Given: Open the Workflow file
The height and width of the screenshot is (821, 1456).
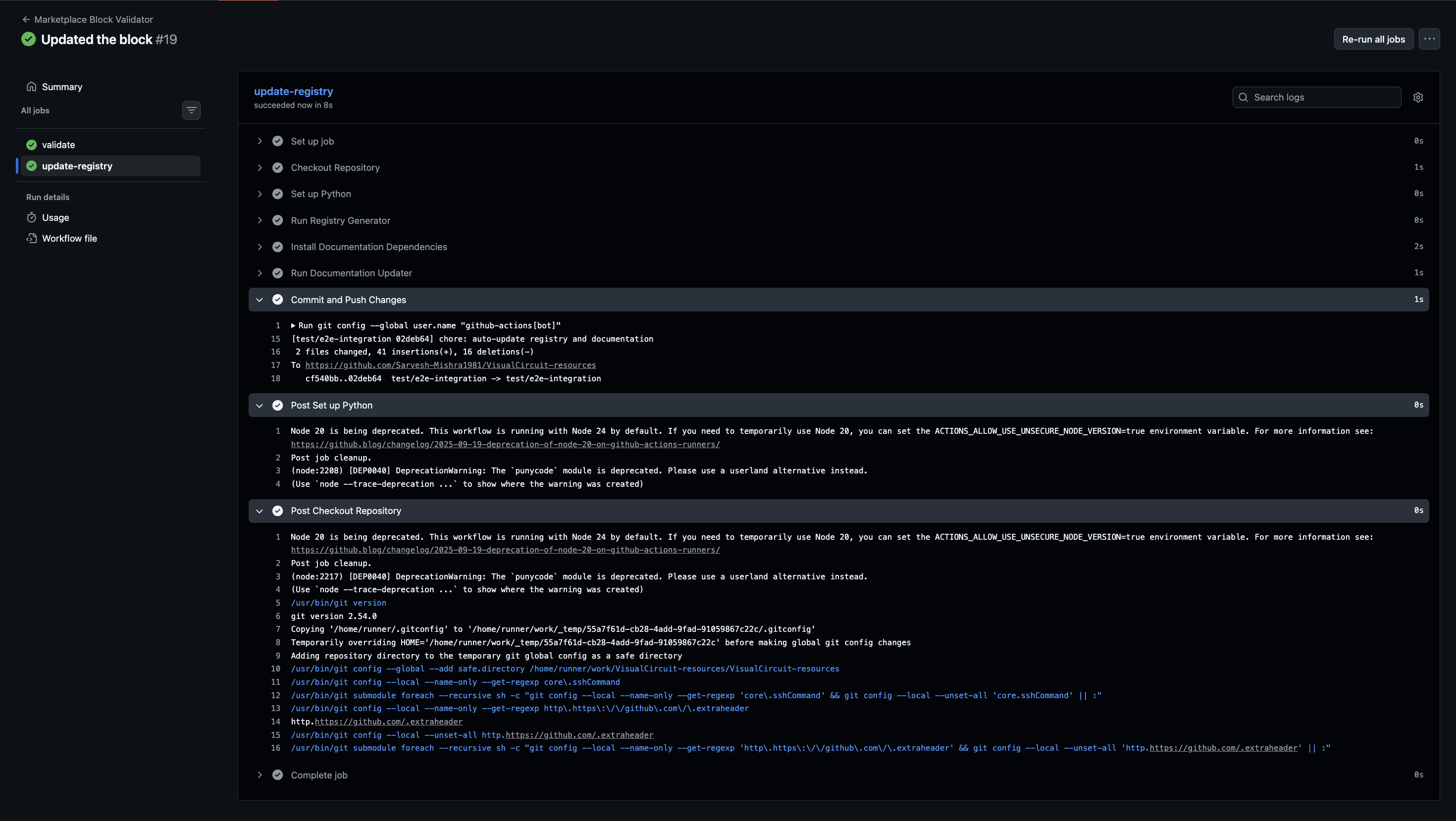Looking at the screenshot, I should [111, 239].
